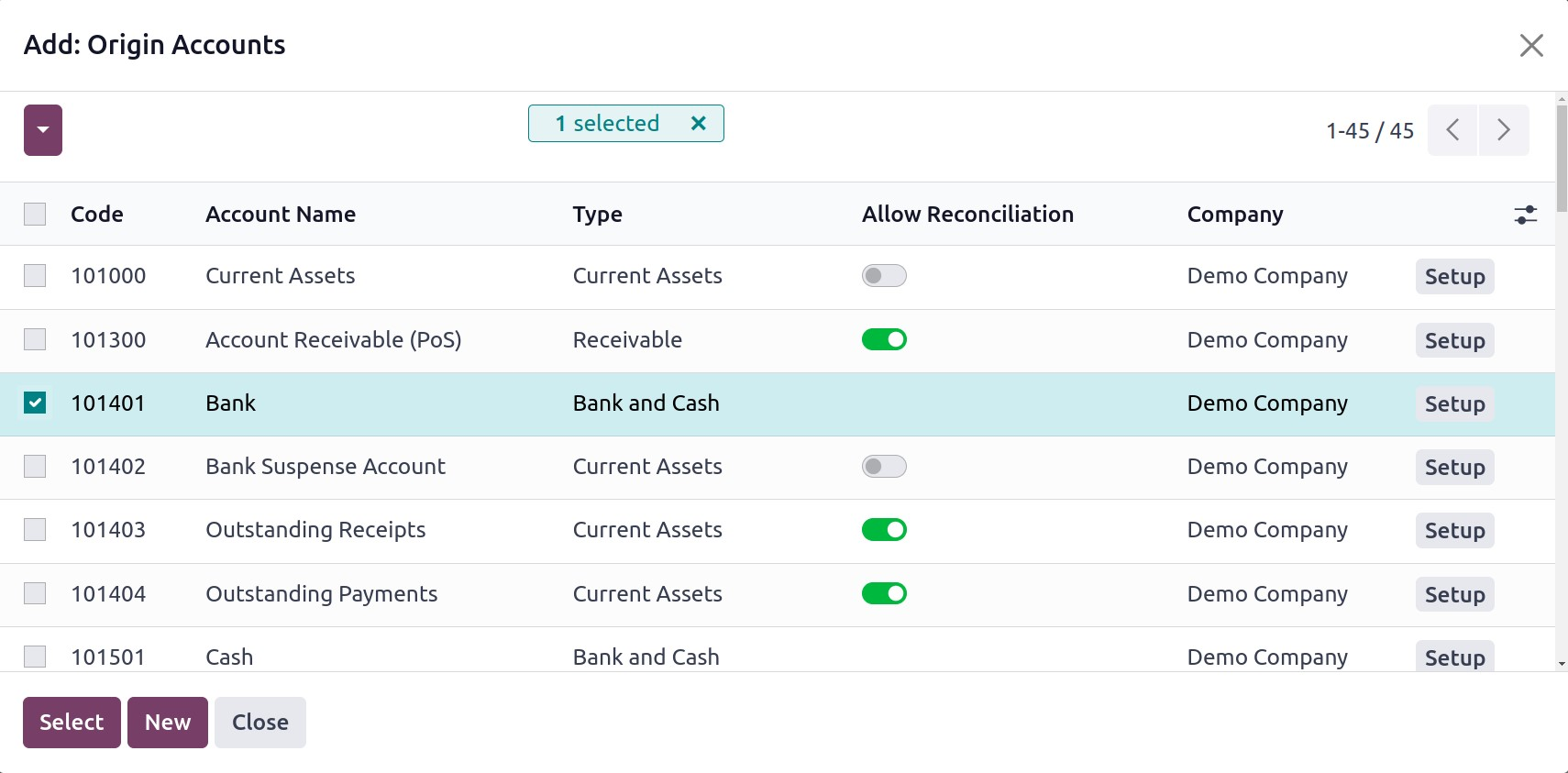
Task: Disable reconciliation for Account Receivable (PoS)
Action: coord(884,340)
